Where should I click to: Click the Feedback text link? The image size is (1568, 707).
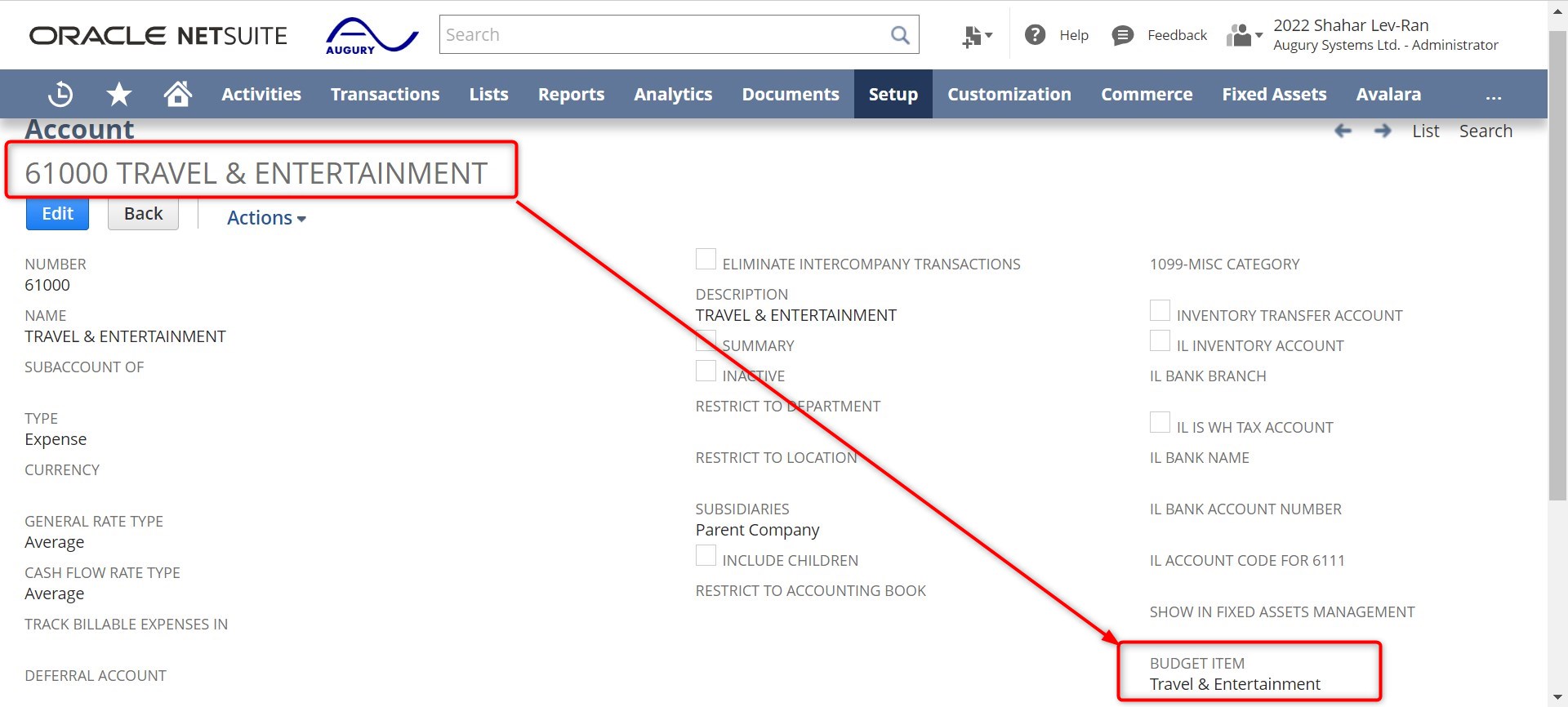pyautogui.click(x=1177, y=35)
